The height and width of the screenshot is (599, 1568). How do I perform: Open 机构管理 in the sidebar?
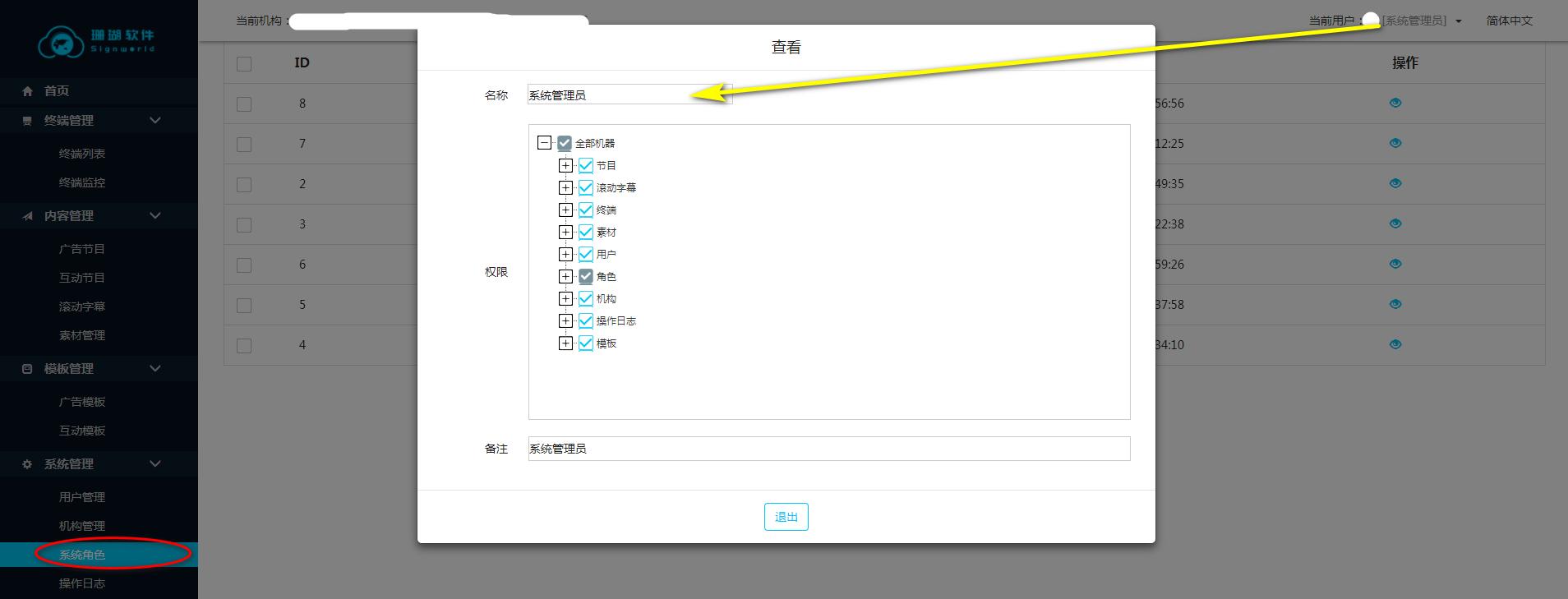point(82,526)
